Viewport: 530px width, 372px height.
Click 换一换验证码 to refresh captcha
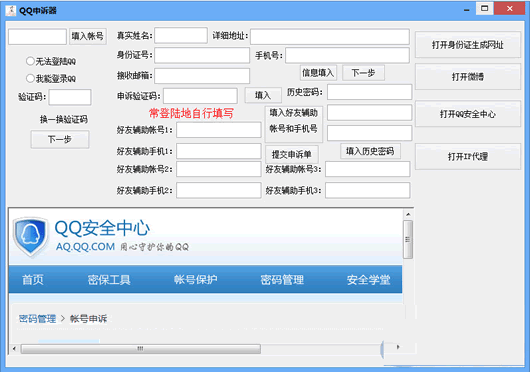click(x=64, y=119)
